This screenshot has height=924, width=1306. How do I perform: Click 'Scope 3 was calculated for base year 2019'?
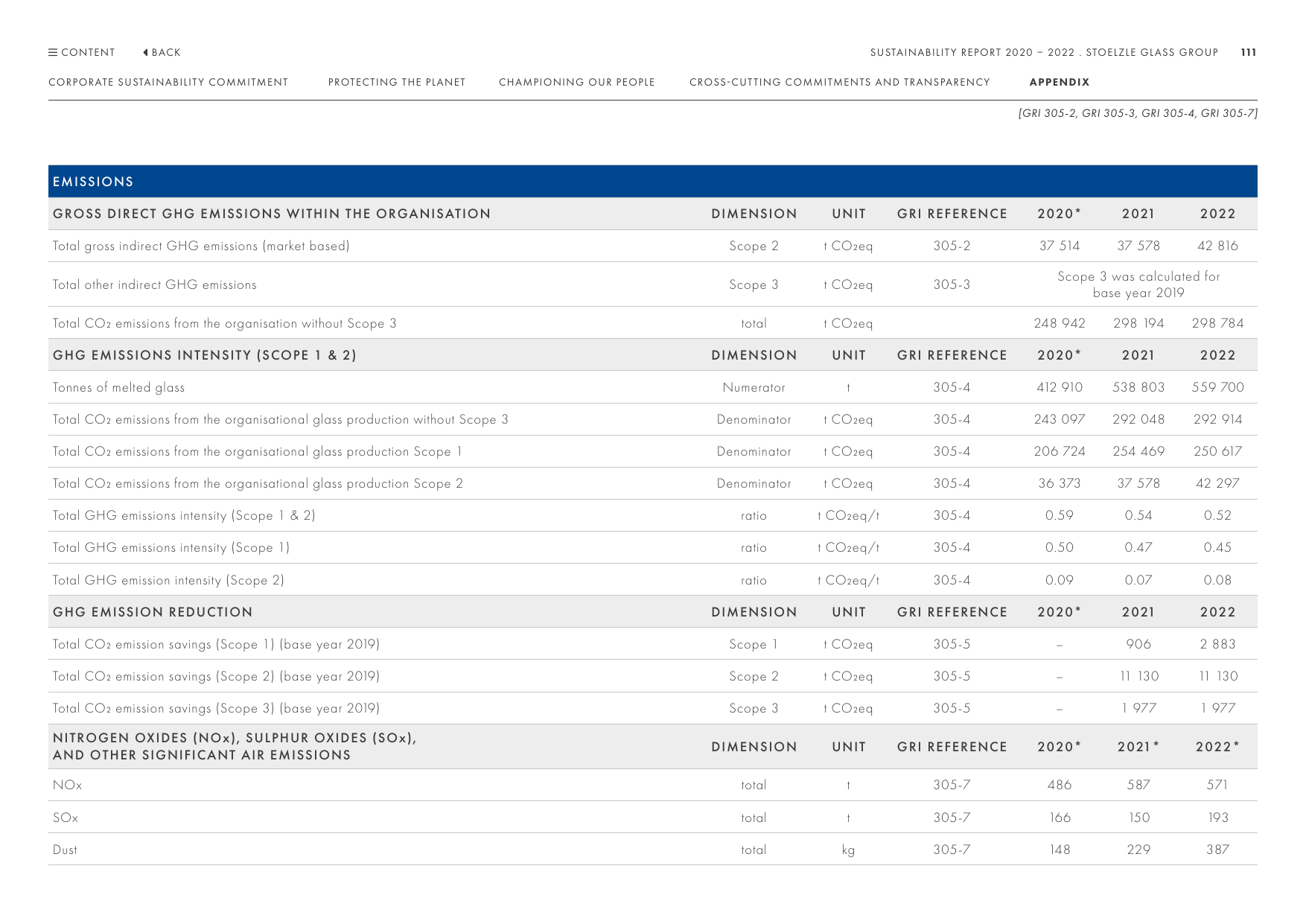pyautogui.click(x=1138, y=284)
